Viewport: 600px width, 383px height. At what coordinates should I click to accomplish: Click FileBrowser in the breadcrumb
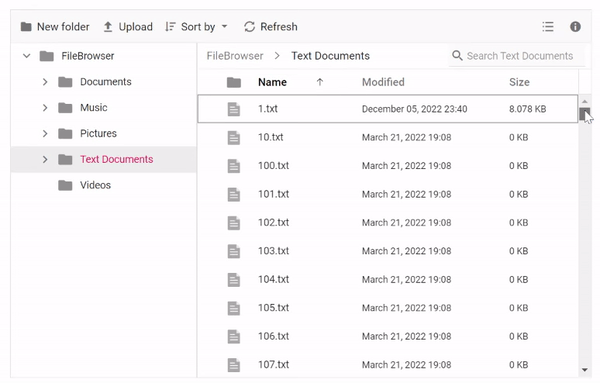(235, 56)
